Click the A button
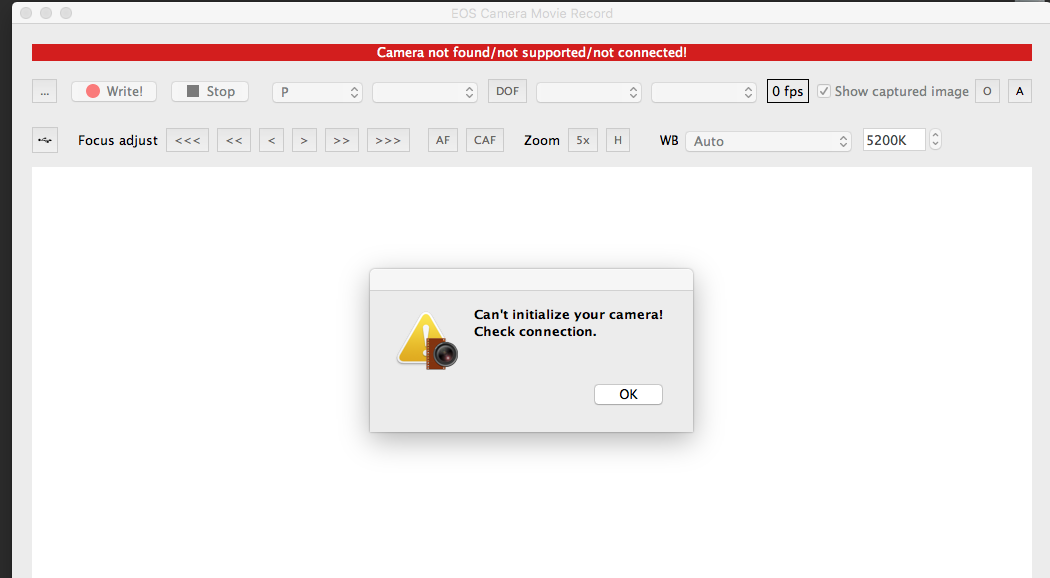The image size is (1050, 578). (1019, 92)
